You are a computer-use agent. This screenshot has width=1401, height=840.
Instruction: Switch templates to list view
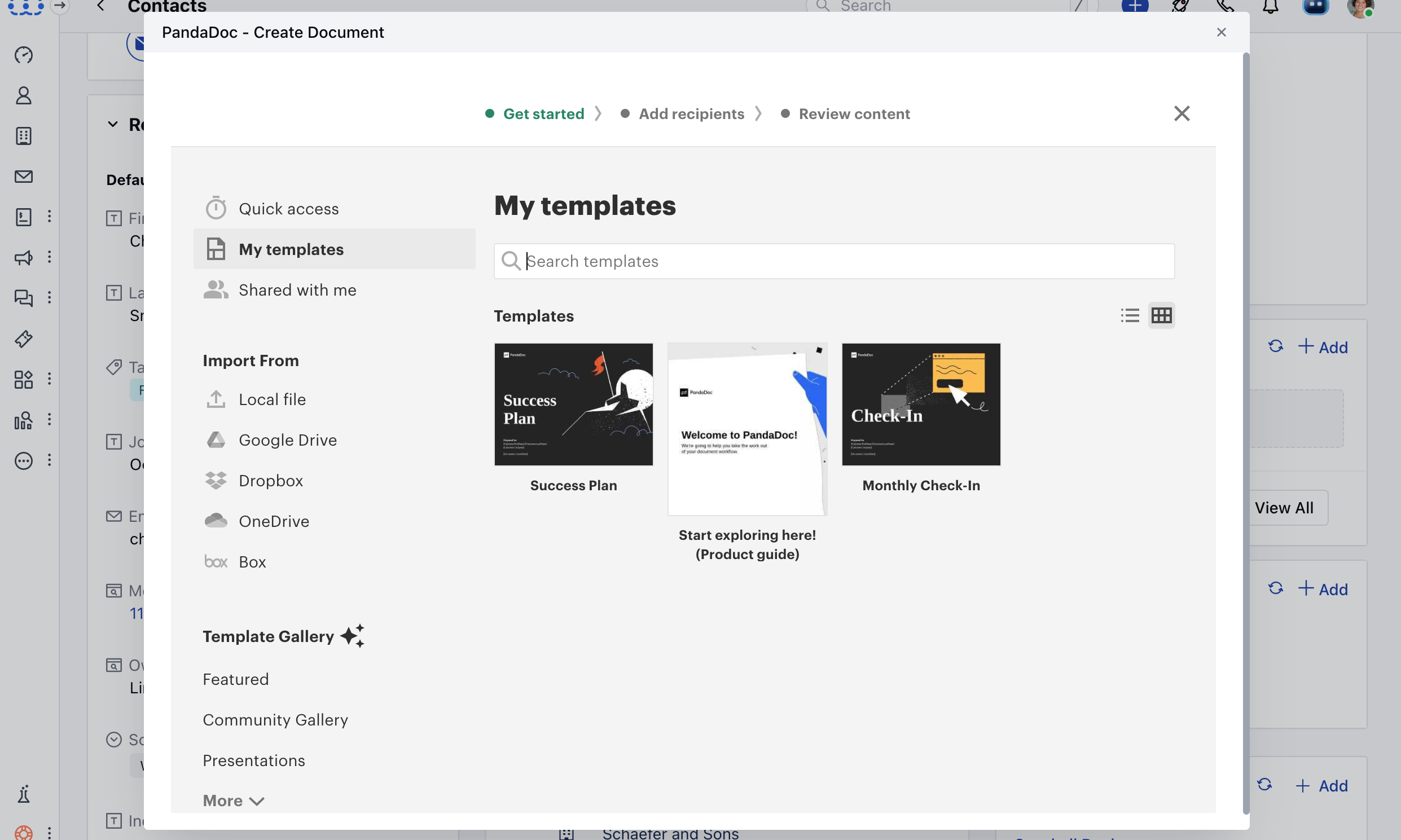pos(1130,315)
